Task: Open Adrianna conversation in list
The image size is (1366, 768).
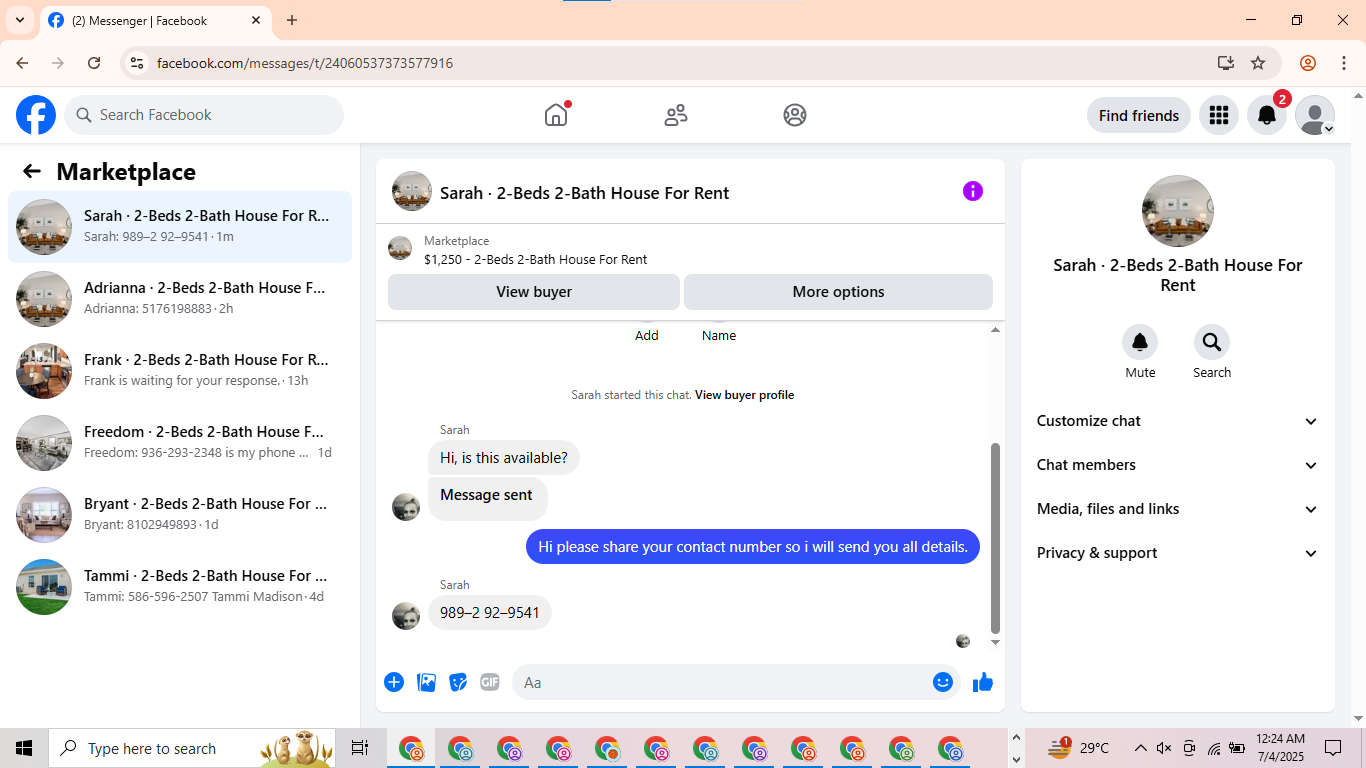Action: click(180, 299)
